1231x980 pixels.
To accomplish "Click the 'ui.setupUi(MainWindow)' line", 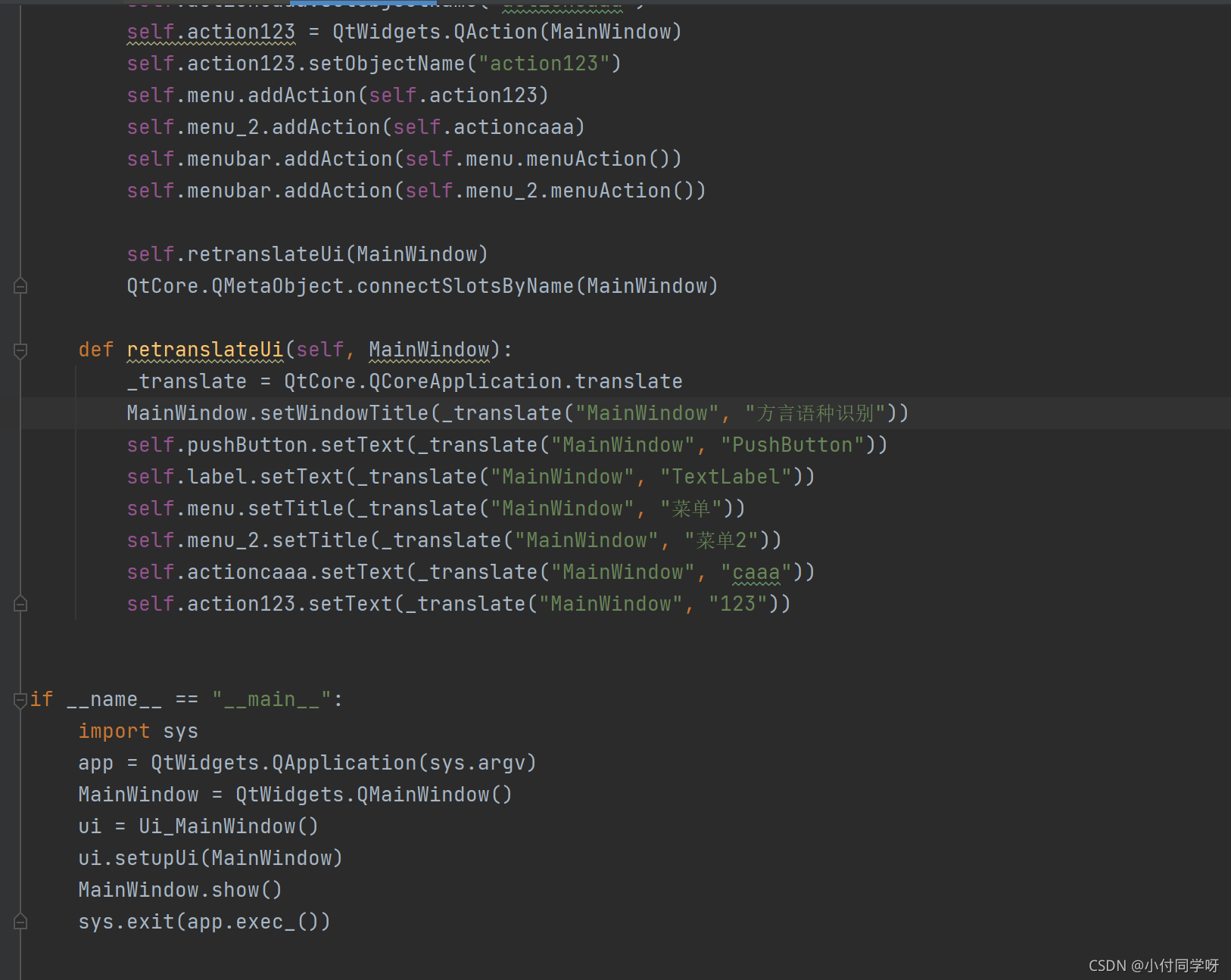I will click(x=210, y=858).
